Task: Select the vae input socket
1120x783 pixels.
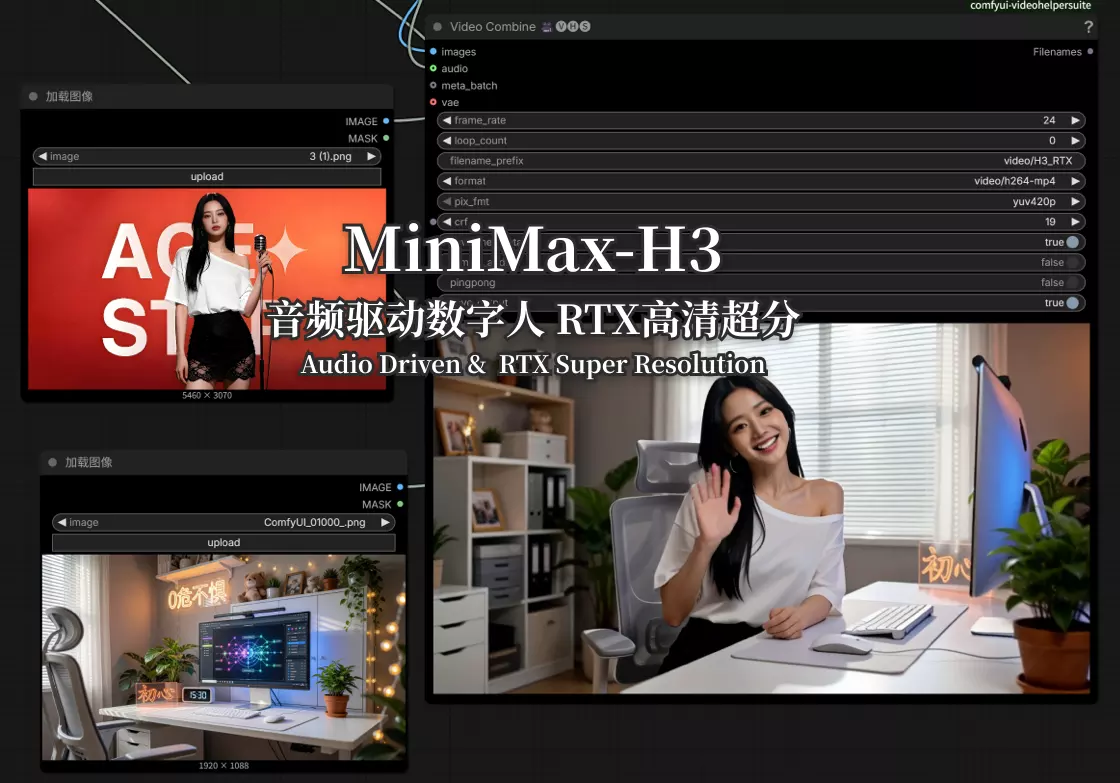Action: 433,102
